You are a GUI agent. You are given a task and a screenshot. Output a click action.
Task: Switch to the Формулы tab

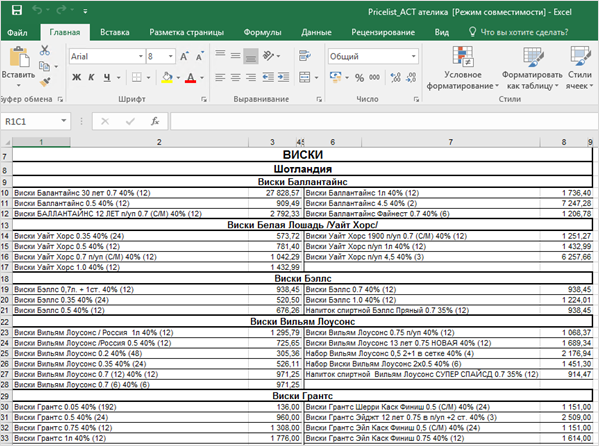pos(262,32)
